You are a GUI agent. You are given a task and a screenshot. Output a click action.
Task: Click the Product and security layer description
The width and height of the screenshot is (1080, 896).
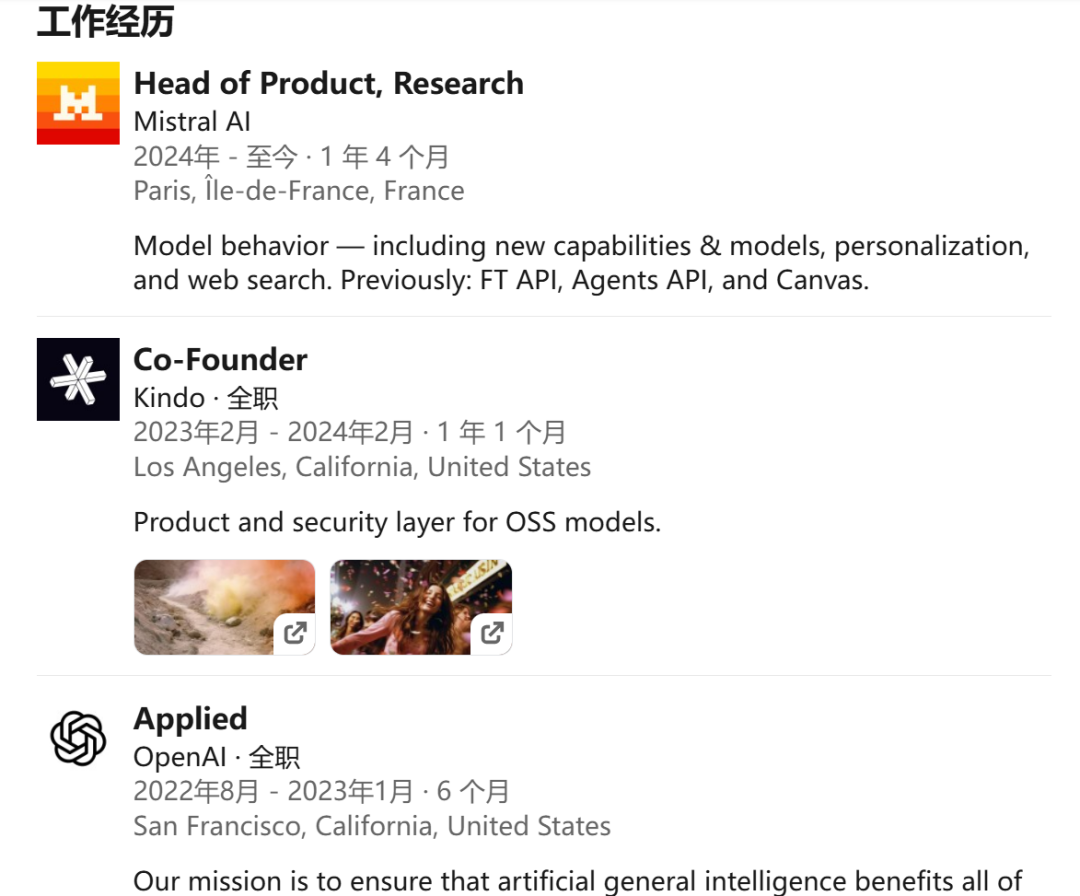tap(397, 522)
